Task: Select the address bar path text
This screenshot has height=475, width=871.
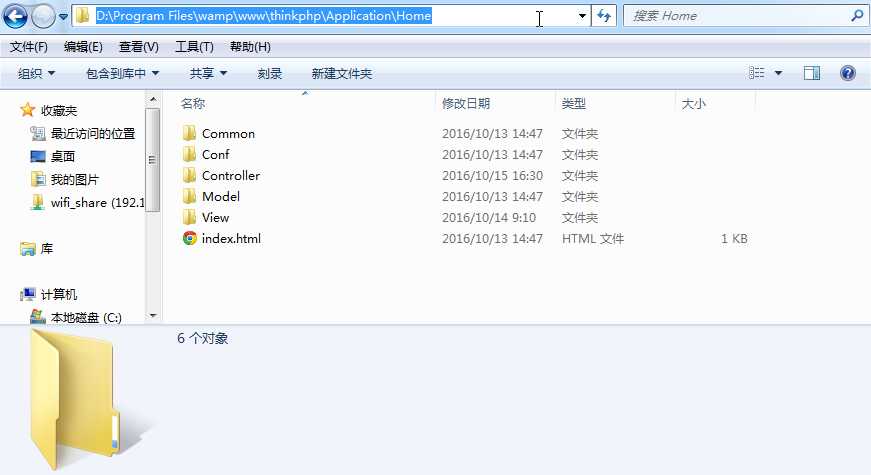Action: (x=264, y=16)
